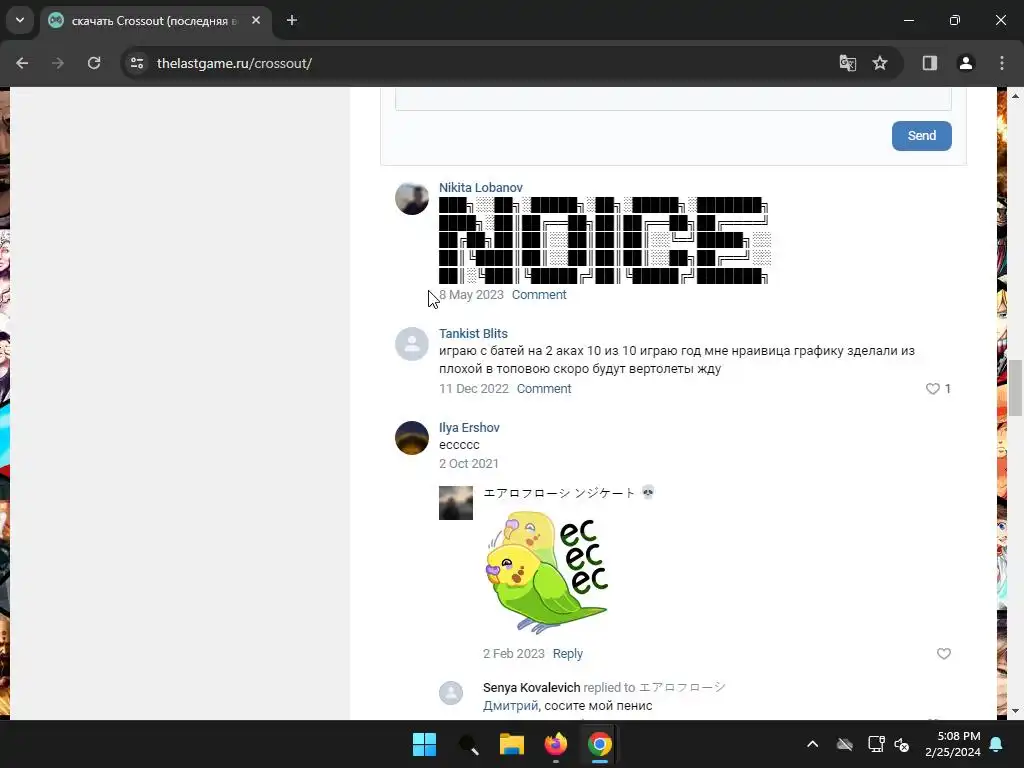Open Ilya Ershov's profile
The width and height of the screenshot is (1024, 768).
(469, 428)
